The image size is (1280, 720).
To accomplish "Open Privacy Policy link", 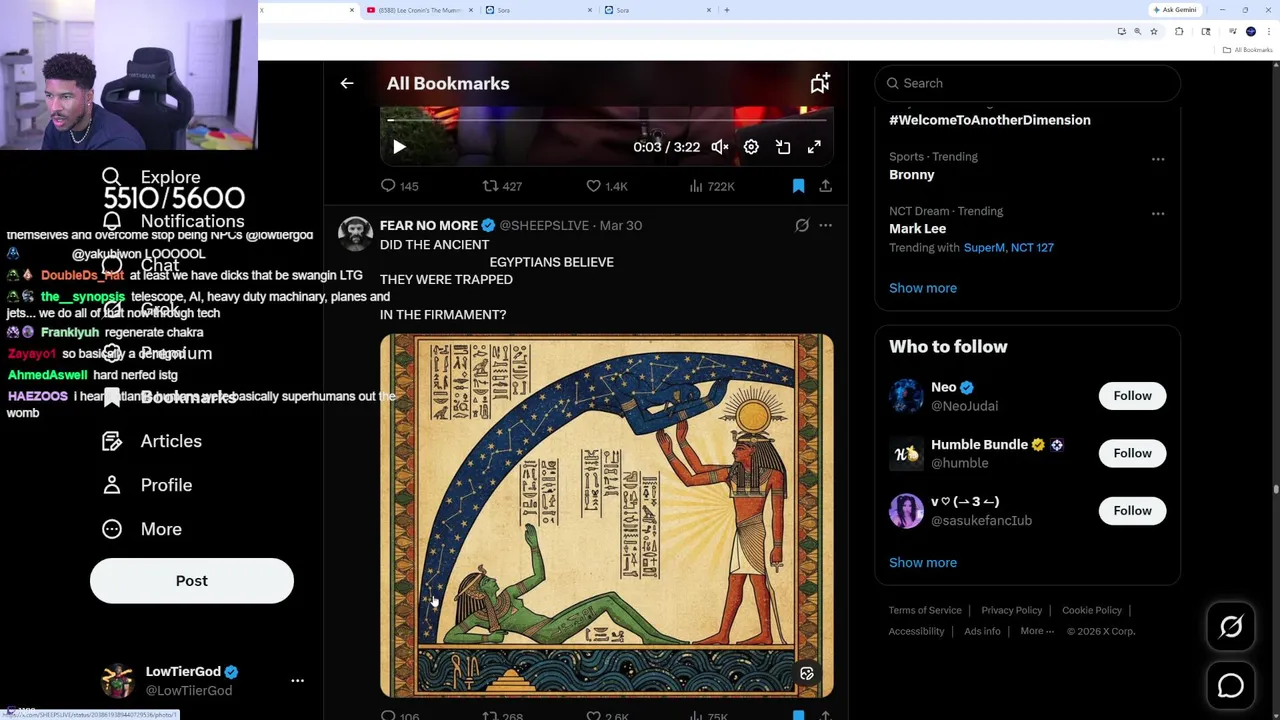I will tap(1011, 610).
